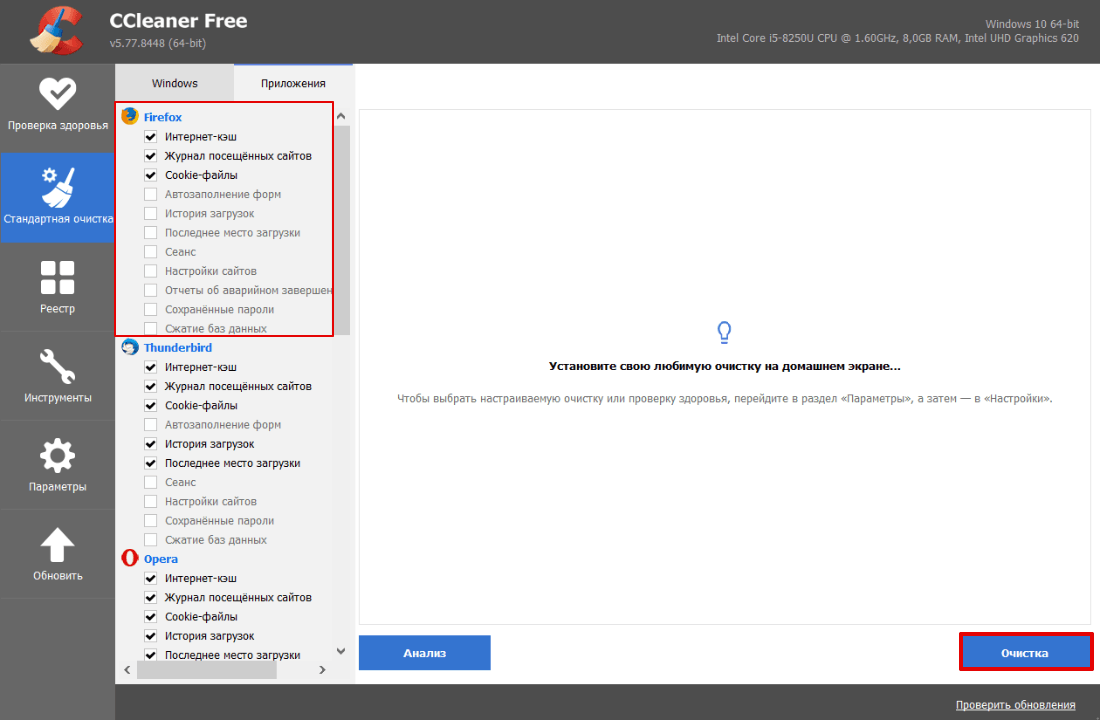Open Options (Параметры) gear icon
1100x720 pixels.
pyautogui.click(x=58, y=456)
